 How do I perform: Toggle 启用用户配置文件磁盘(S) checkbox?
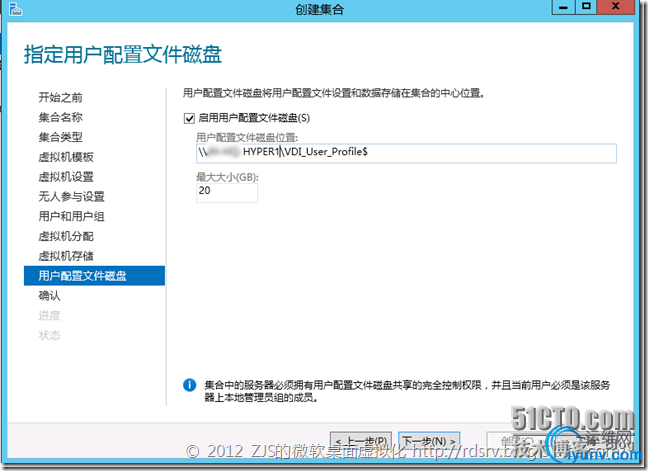coord(189,119)
